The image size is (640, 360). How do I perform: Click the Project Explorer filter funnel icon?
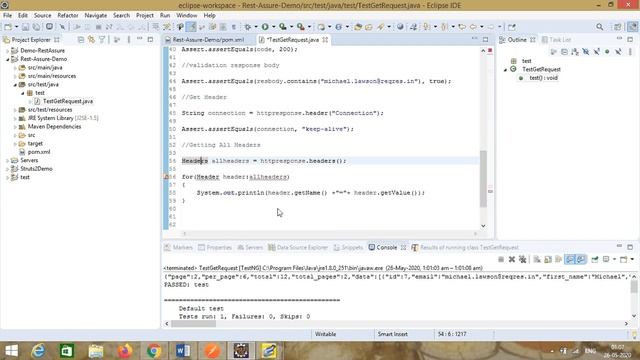pyautogui.click(x=102, y=40)
